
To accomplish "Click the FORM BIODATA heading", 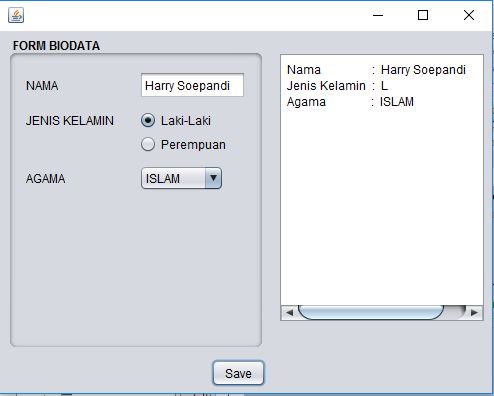I will 56,46.
